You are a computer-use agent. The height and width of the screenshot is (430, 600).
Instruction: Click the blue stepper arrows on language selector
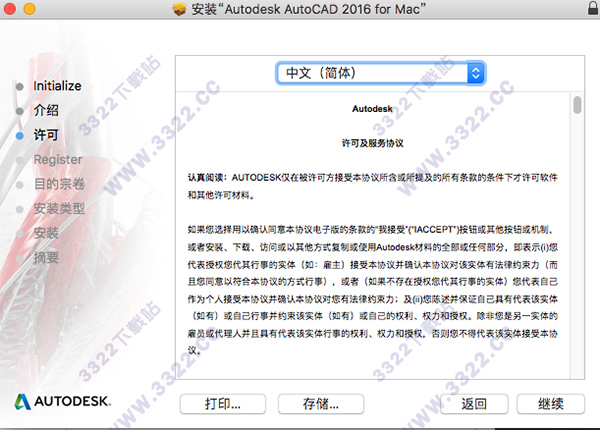coord(476,73)
